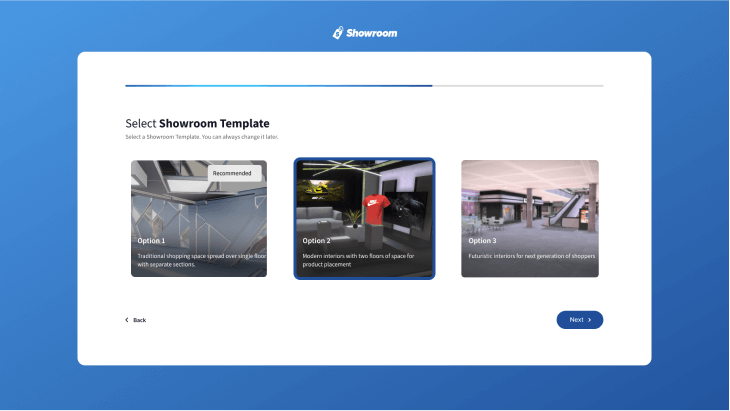Click the left chevron beside Back
Screen dimensions: 730x411
[127, 320]
